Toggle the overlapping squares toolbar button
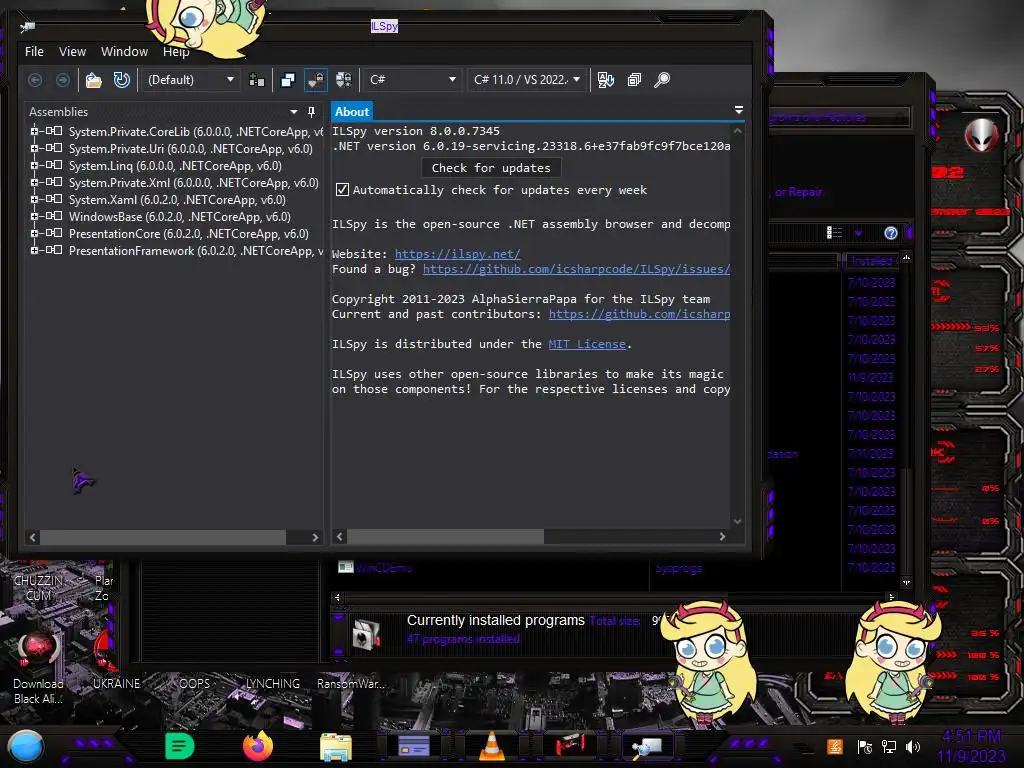Viewport: 1024px width, 768px height. tap(287, 80)
